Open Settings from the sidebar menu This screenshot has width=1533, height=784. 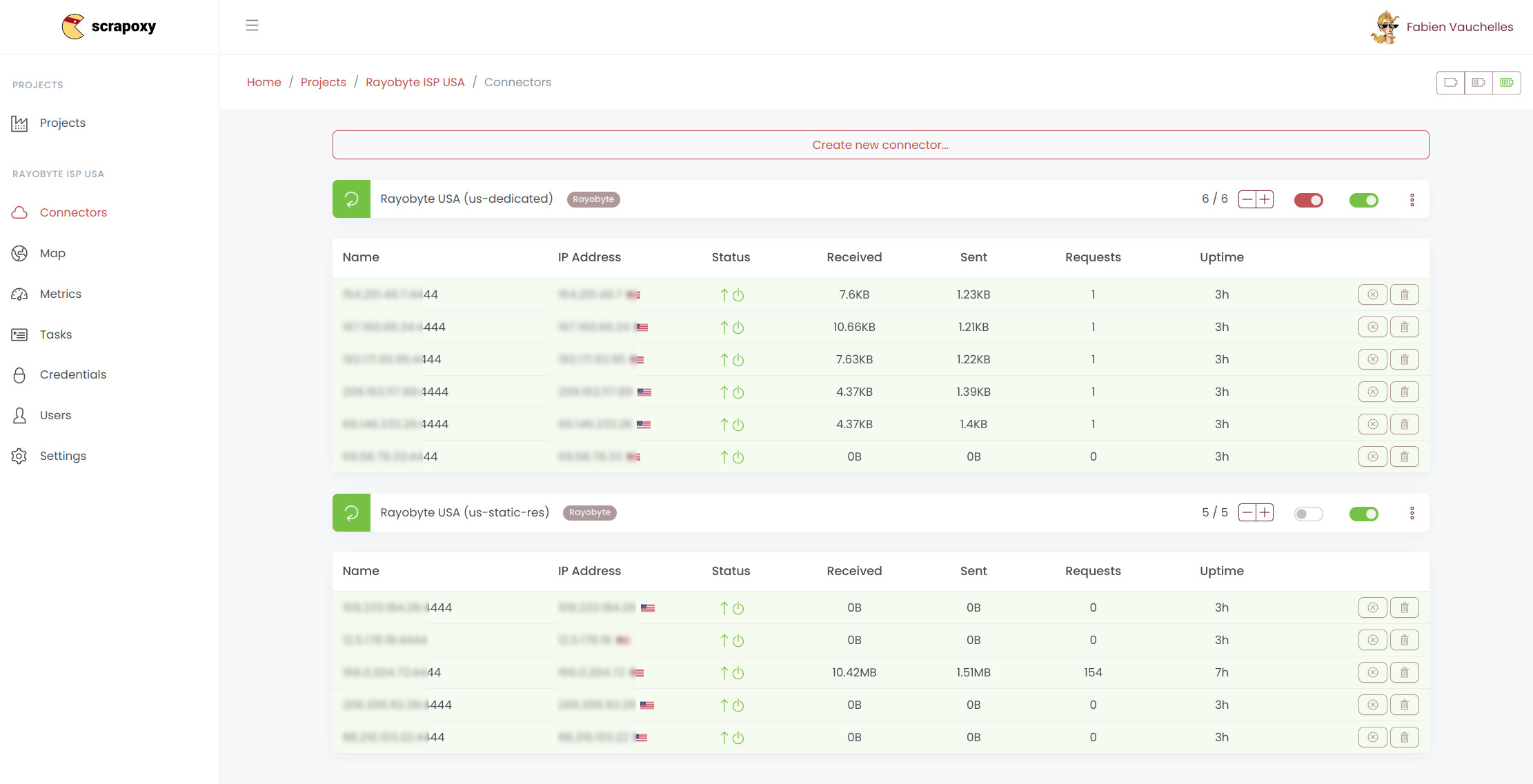point(62,456)
